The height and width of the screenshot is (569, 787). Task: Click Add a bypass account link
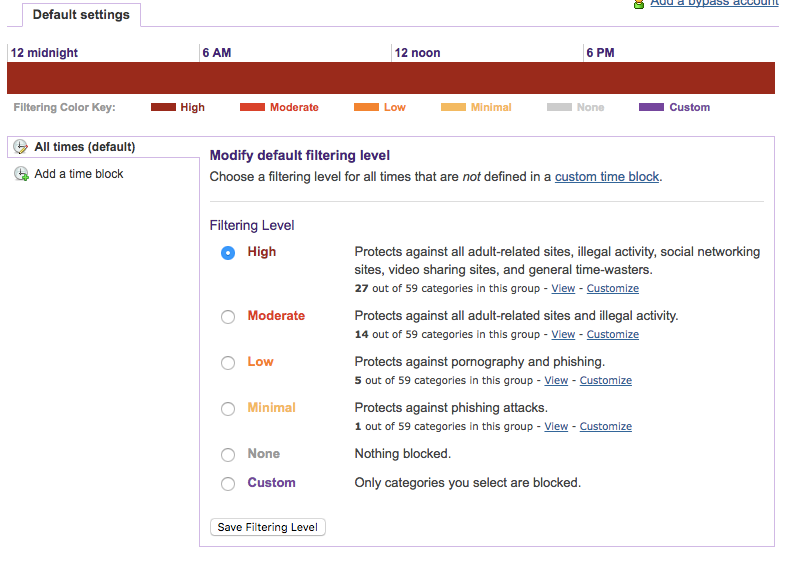click(x=714, y=4)
